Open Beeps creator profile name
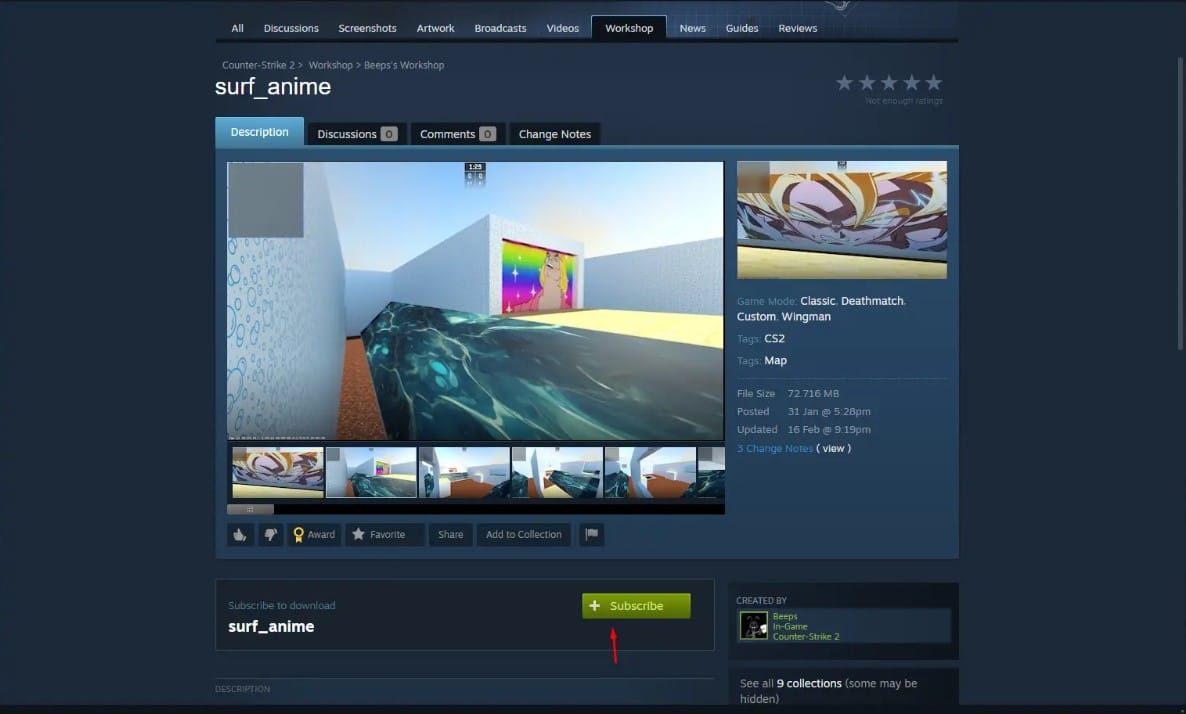 (x=785, y=616)
